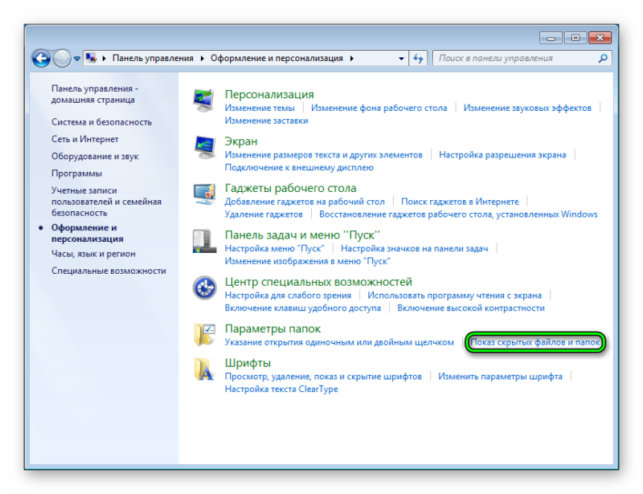The image size is (643, 494).
Task: Click the greyed Forward arrow button
Action: (x=62, y=58)
